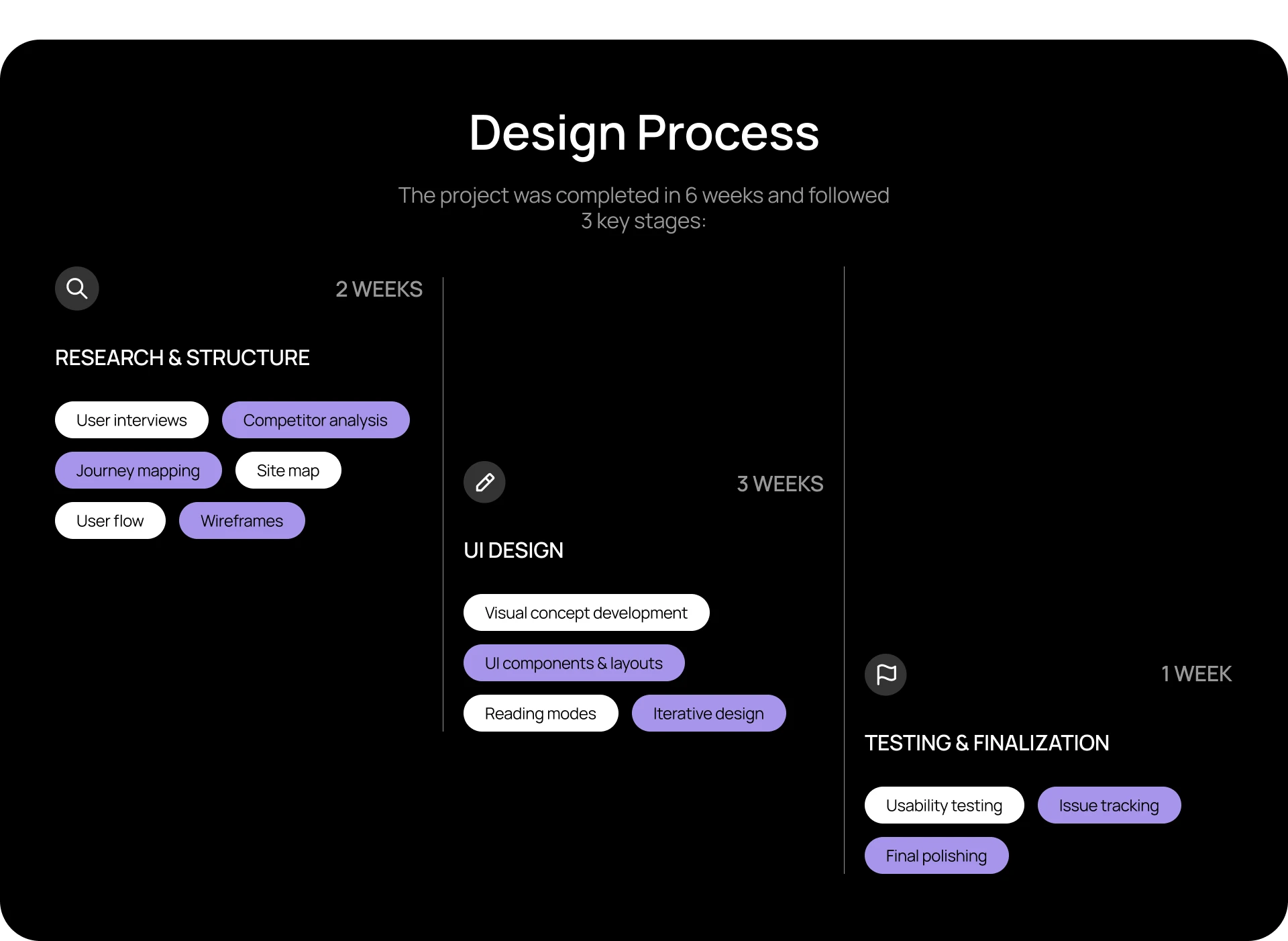Screen dimensions: 1288x941
Task: Click the Journey mapping pill
Action: (x=138, y=470)
